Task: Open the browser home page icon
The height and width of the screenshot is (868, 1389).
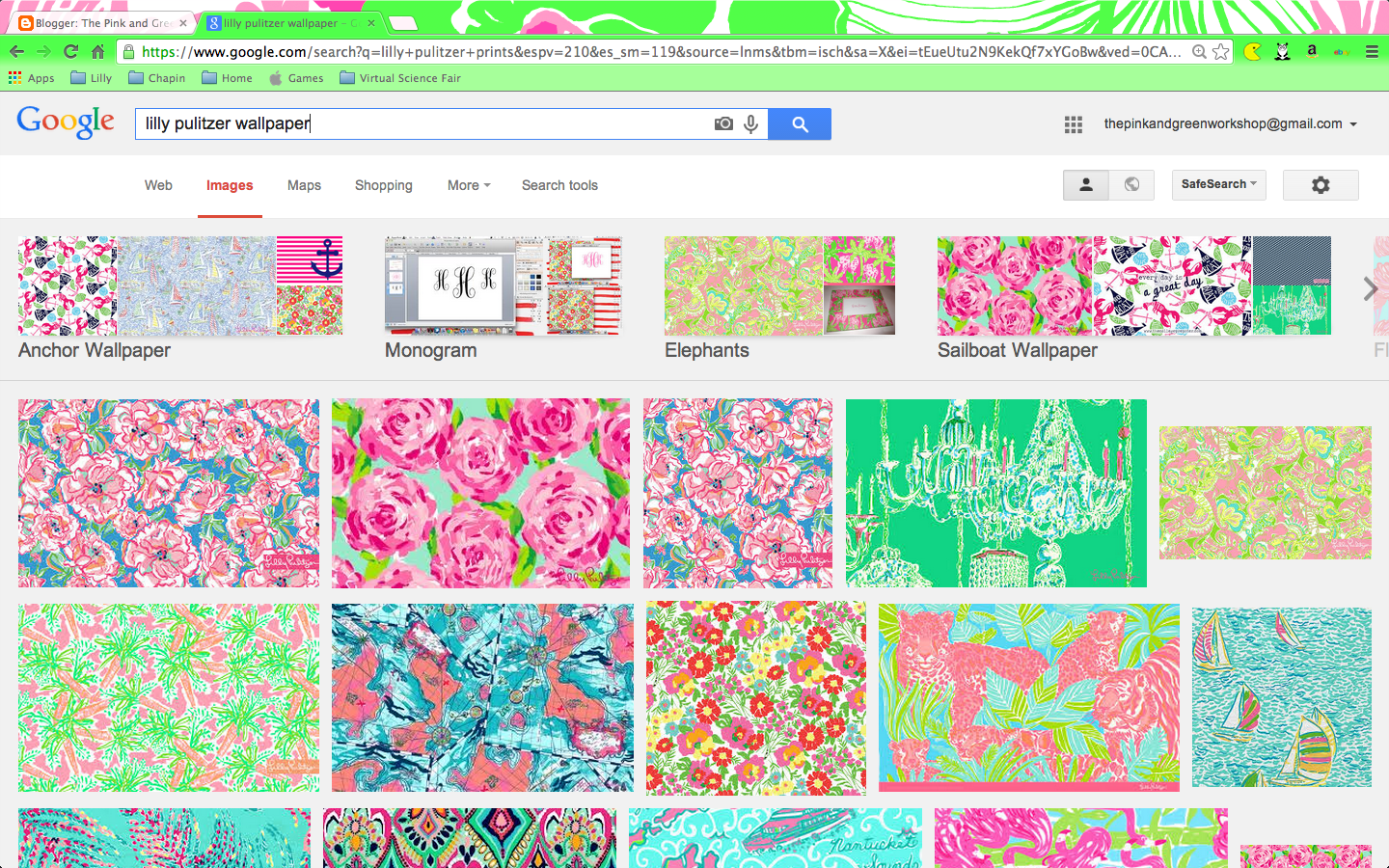Action: coord(97,52)
